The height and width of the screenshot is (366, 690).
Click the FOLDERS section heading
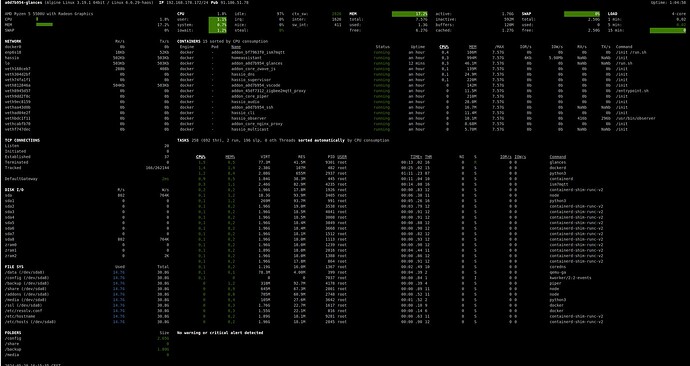[13, 333]
